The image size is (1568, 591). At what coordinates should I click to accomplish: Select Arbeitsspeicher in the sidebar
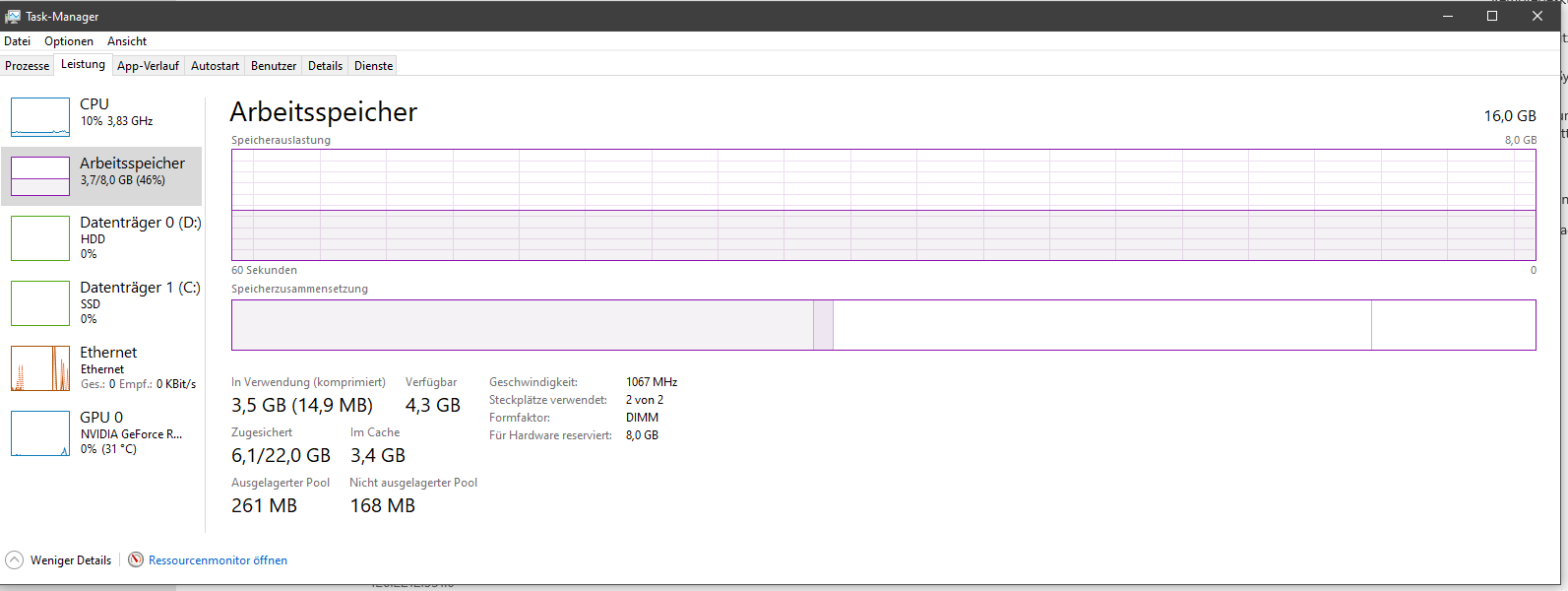pos(102,175)
